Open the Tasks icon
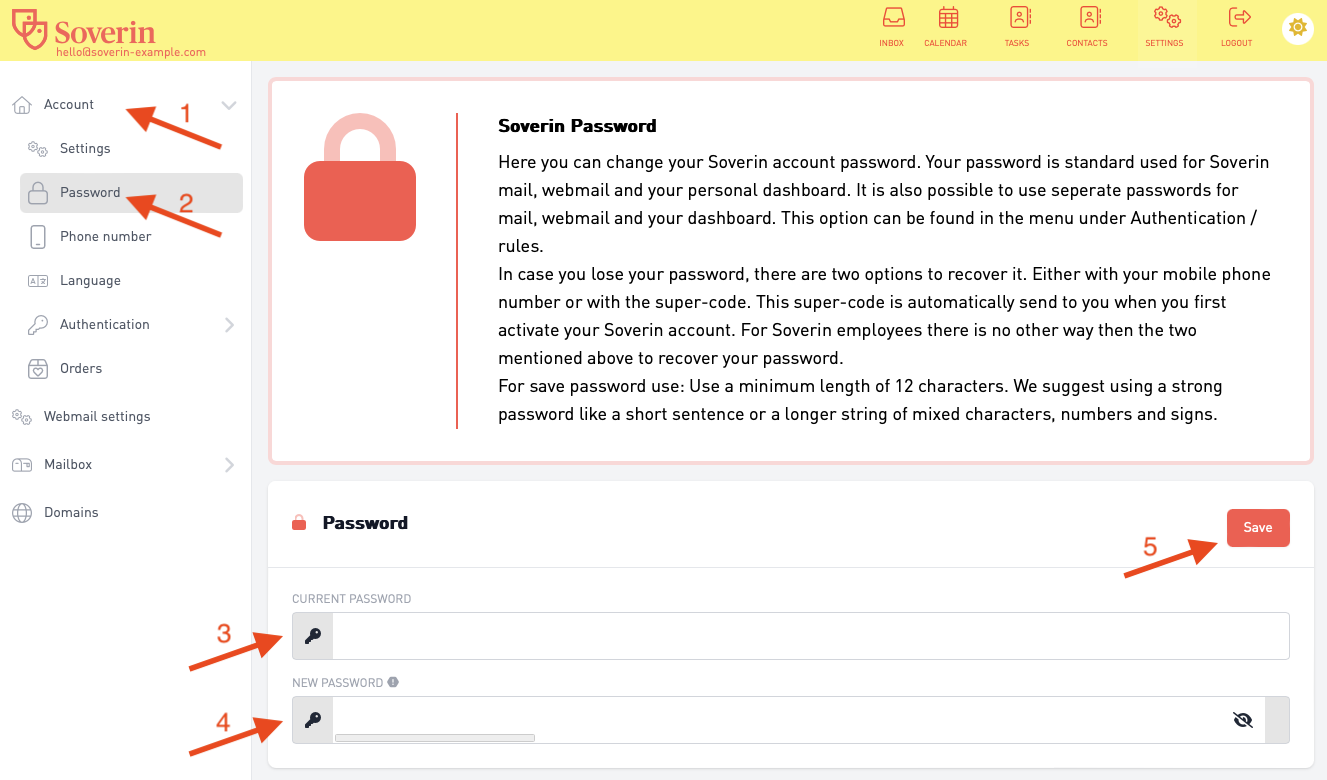Viewport: 1327px width, 780px height. (1019, 18)
